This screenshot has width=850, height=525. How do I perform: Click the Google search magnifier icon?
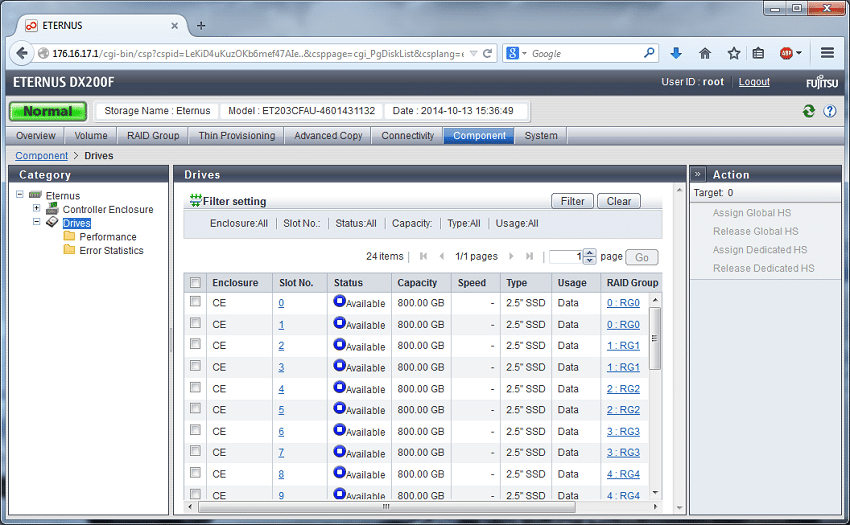[x=649, y=53]
